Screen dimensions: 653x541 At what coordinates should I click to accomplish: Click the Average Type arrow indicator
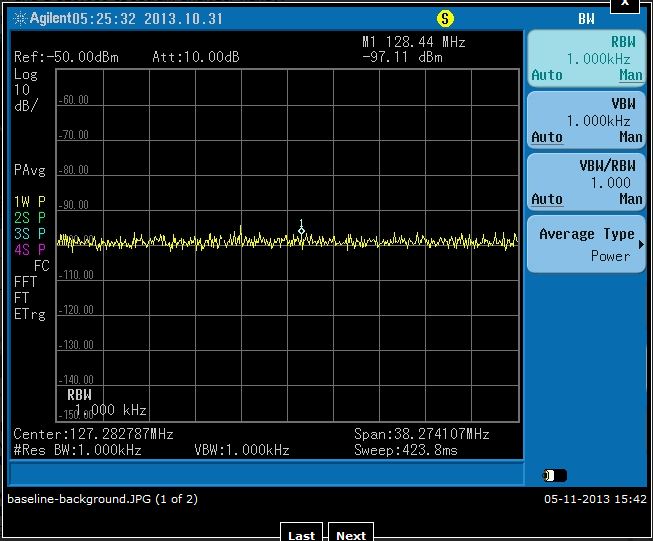(641, 245)
